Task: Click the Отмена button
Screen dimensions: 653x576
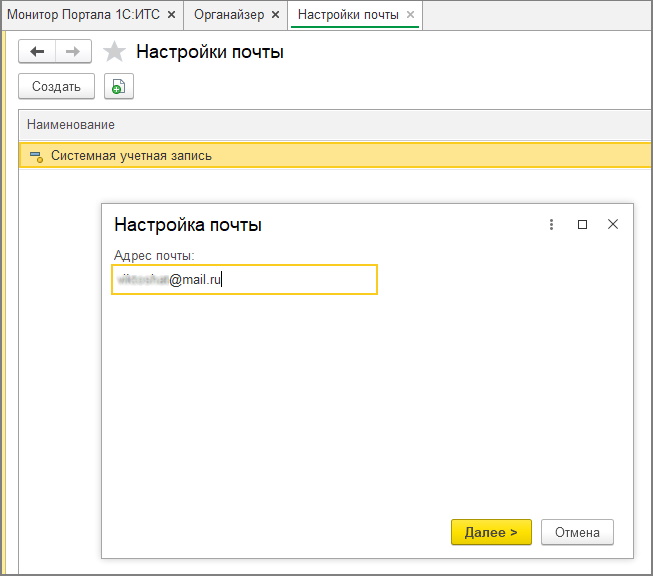Action: [577, 532]
